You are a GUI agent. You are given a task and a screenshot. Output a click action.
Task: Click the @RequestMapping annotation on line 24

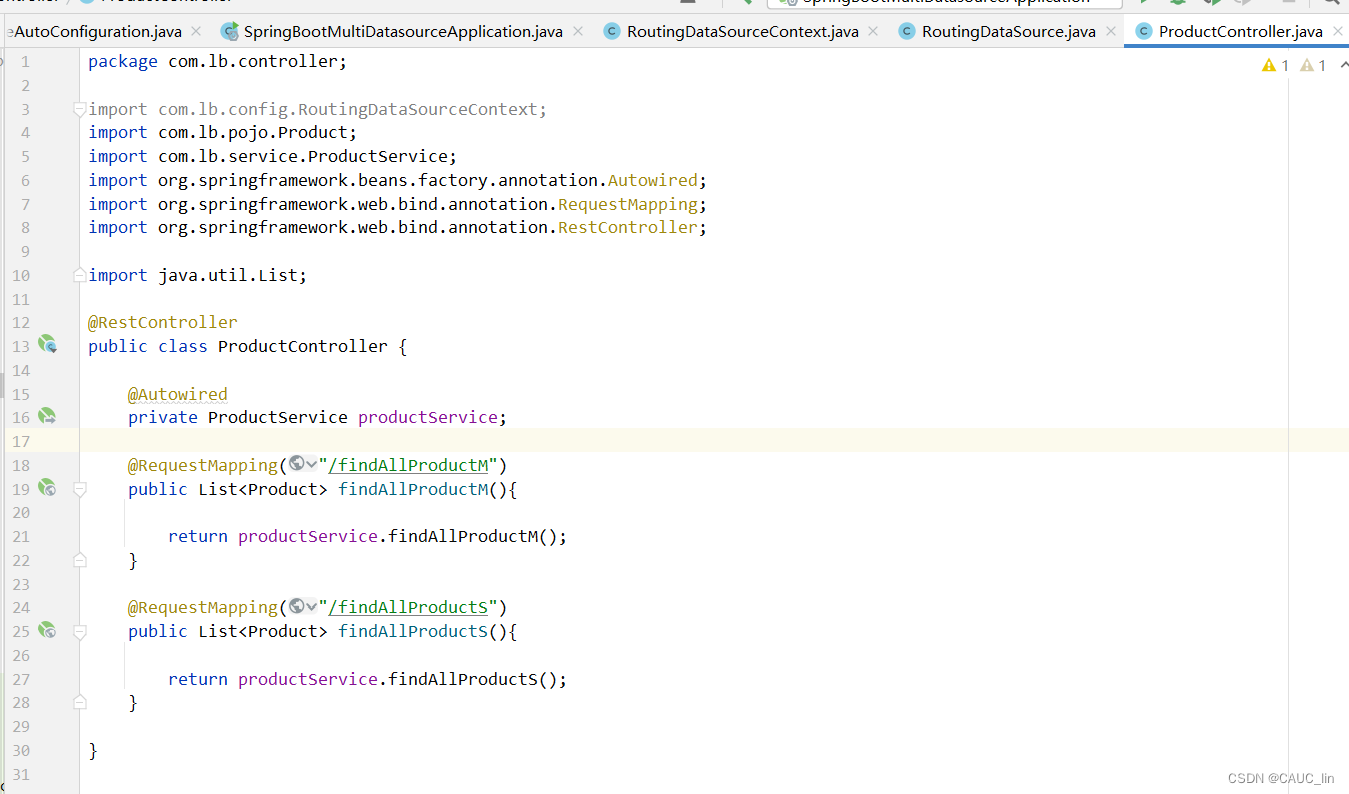(203, 607)
